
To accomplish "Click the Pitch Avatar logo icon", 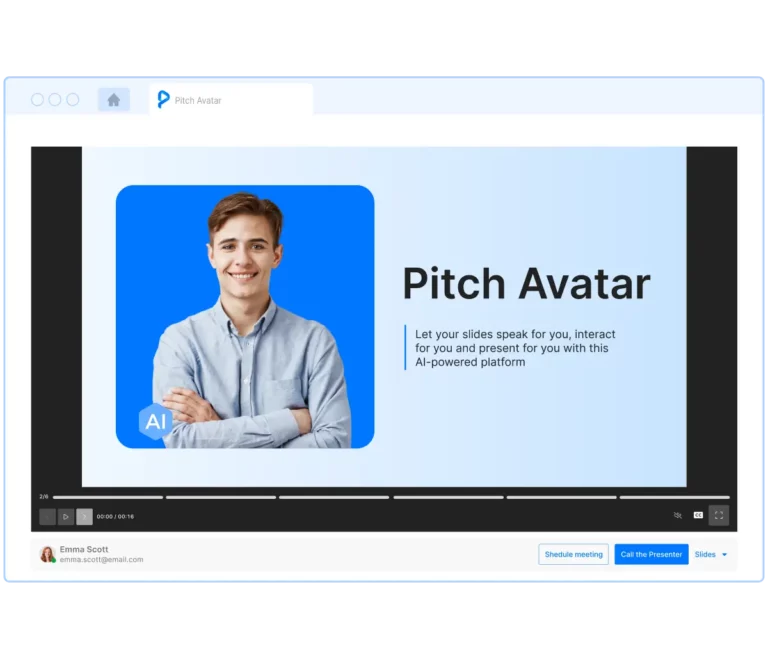I will click(x=163, y=99).
